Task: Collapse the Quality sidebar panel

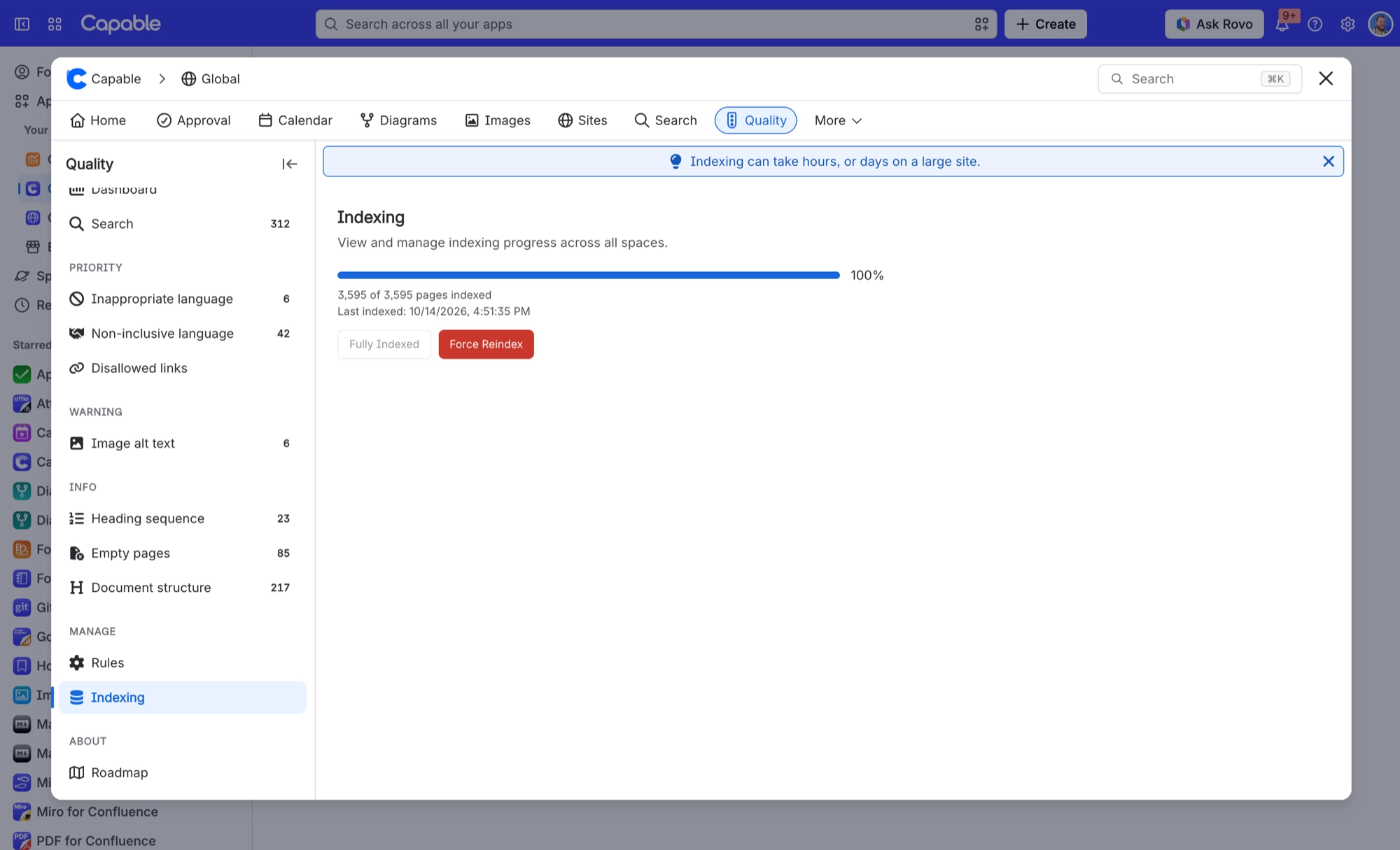Action: click(290, 164)
